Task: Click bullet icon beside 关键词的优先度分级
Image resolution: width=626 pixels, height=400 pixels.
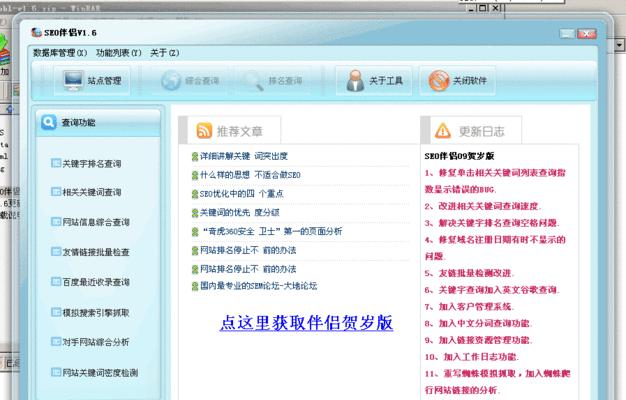Action: coord(195,213)
